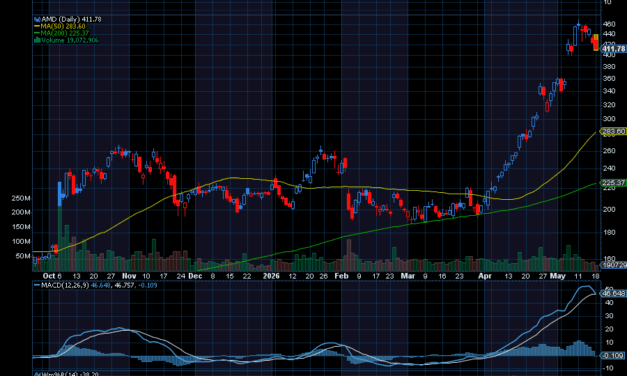
Task: Click the -0.109 histogram value tag
Action: (613, 356)
